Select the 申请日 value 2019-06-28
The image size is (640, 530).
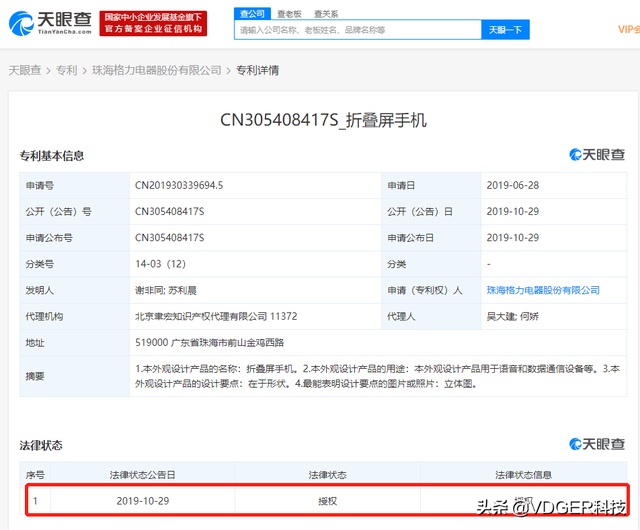click(513, 185)
